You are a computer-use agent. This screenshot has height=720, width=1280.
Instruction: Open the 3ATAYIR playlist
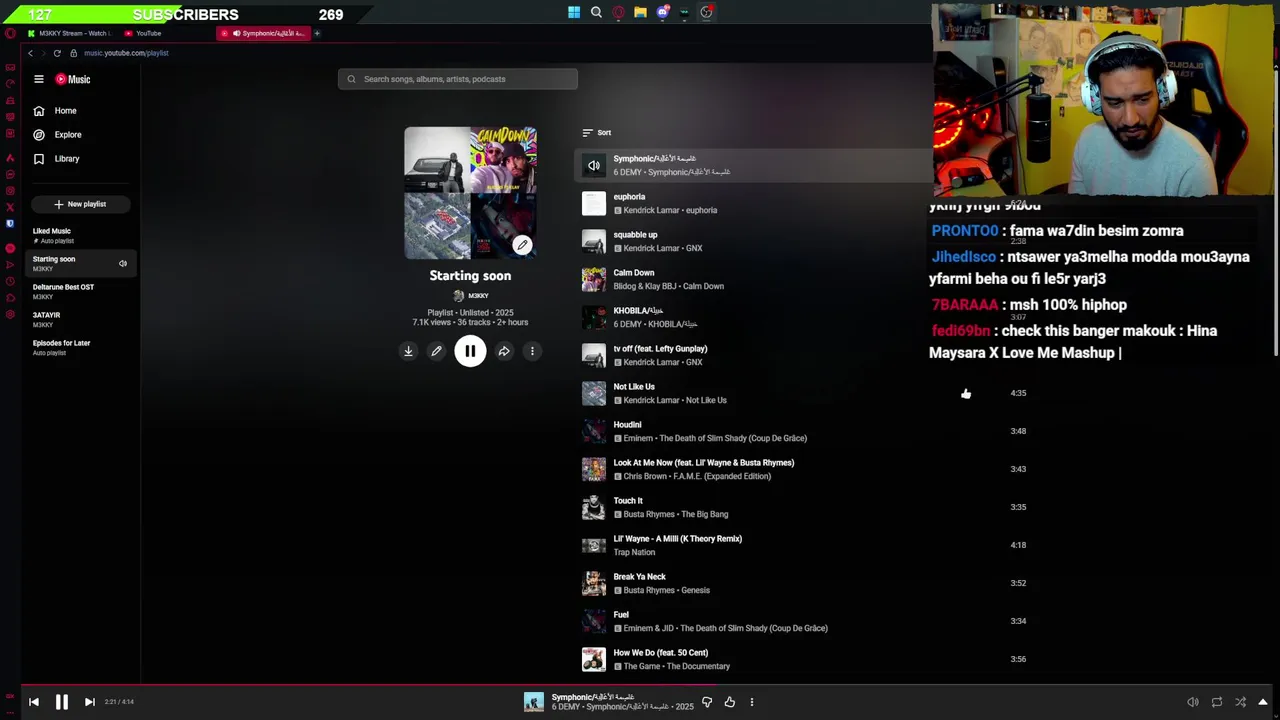pyautogui.click(x=80, y=319)
